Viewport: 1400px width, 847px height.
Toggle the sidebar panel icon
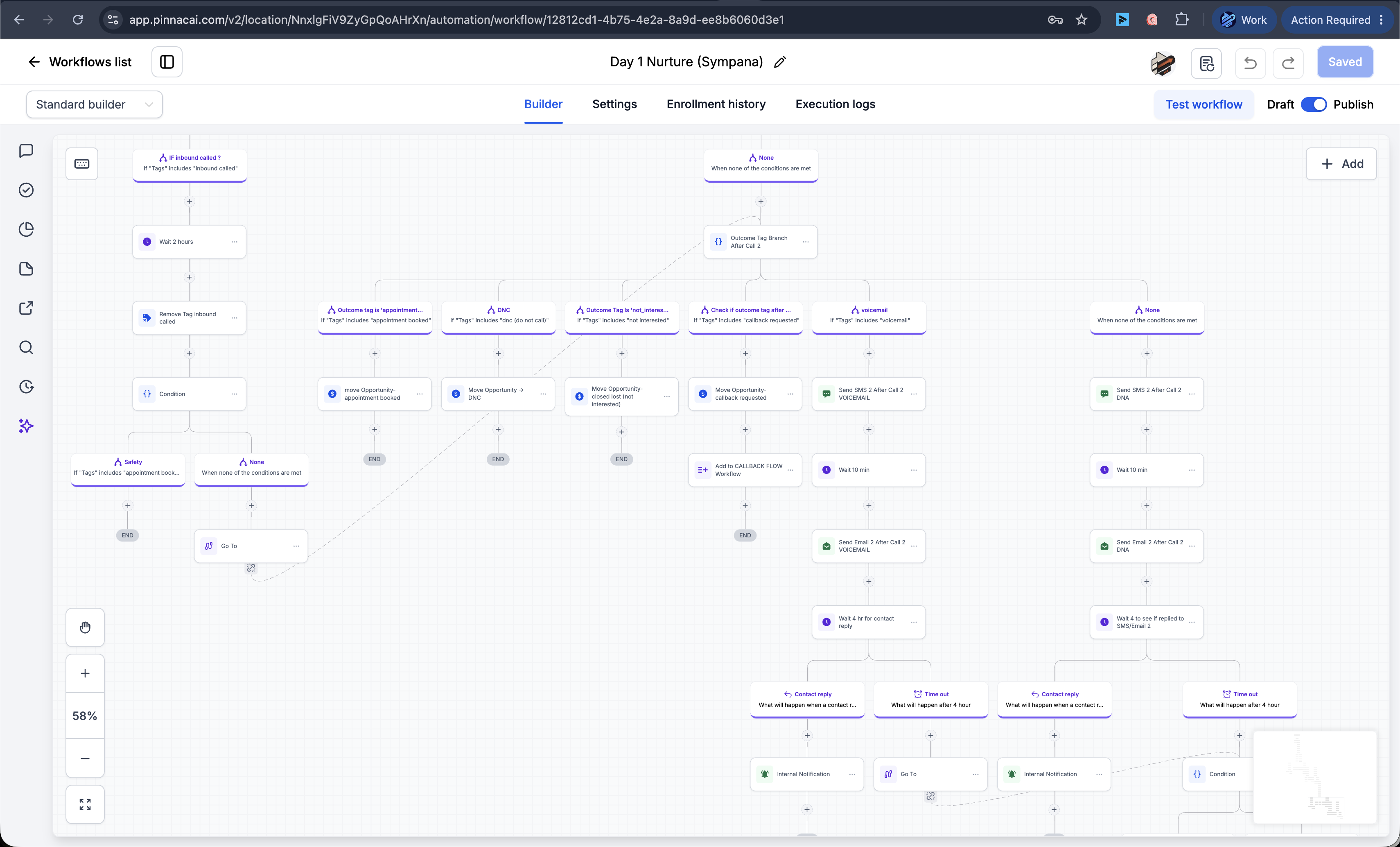(167, 62)
